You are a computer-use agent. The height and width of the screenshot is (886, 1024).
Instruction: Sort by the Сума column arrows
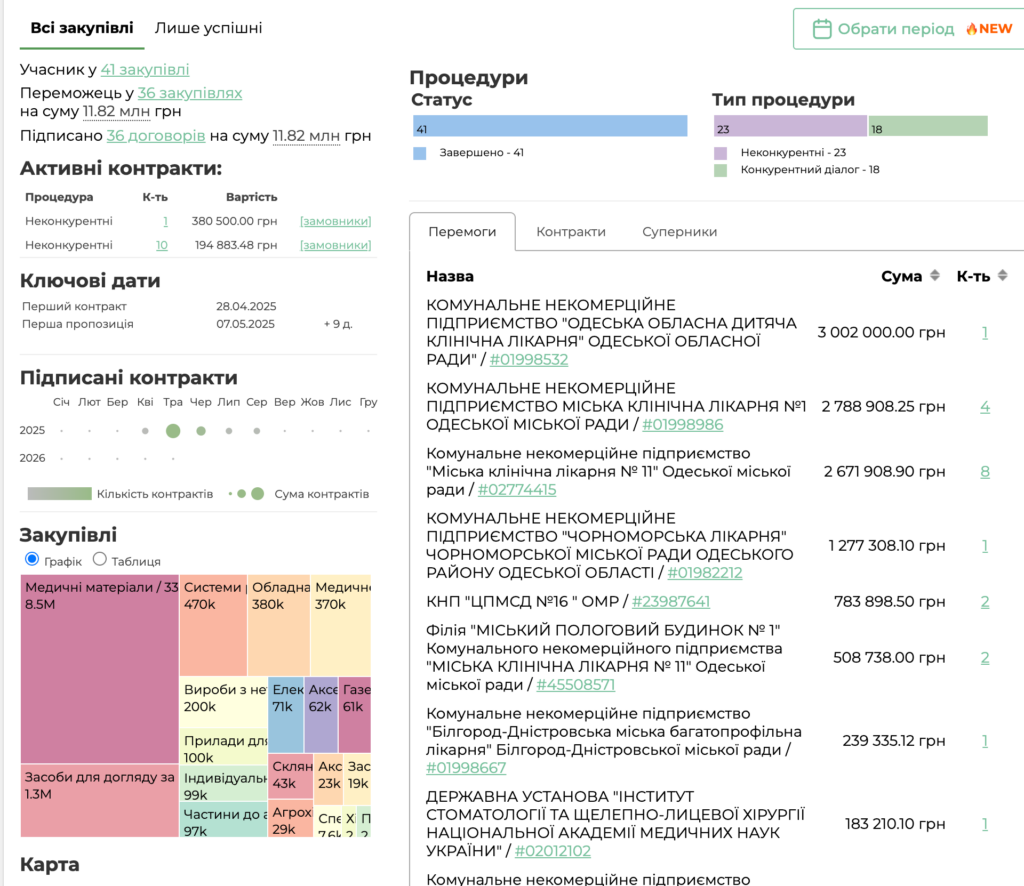pyautogui.click(x=935, y=276)
